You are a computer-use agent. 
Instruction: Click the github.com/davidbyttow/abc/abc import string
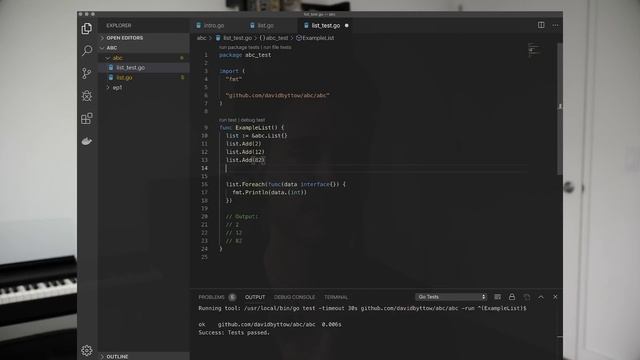[278, 96]
